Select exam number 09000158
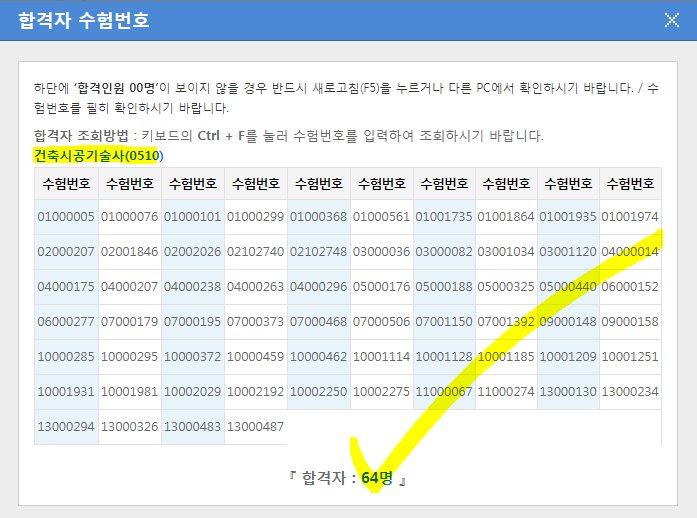The width and height of the screenshot is (697, 518). click(630, 321)
